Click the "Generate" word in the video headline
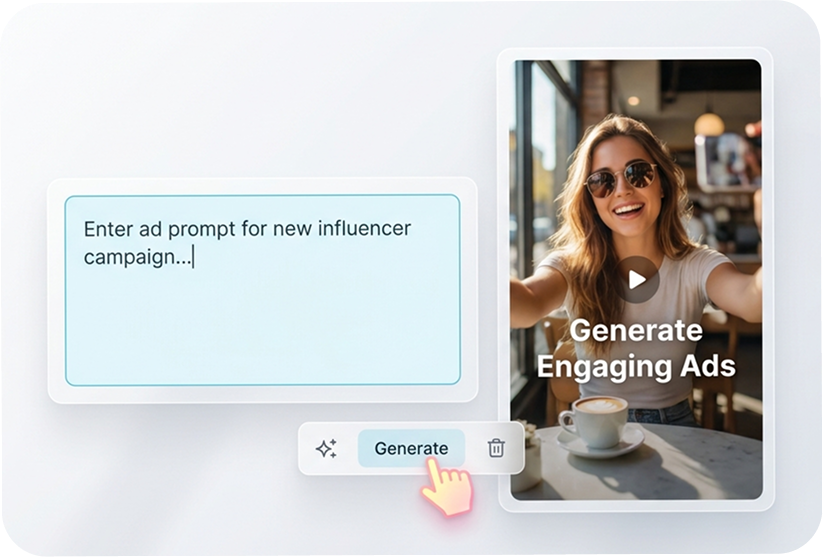 click(x=636, y=330)
